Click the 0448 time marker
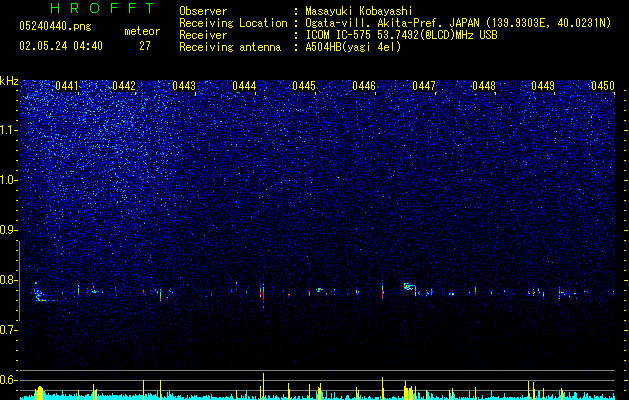629x400 pixels. 484,86
